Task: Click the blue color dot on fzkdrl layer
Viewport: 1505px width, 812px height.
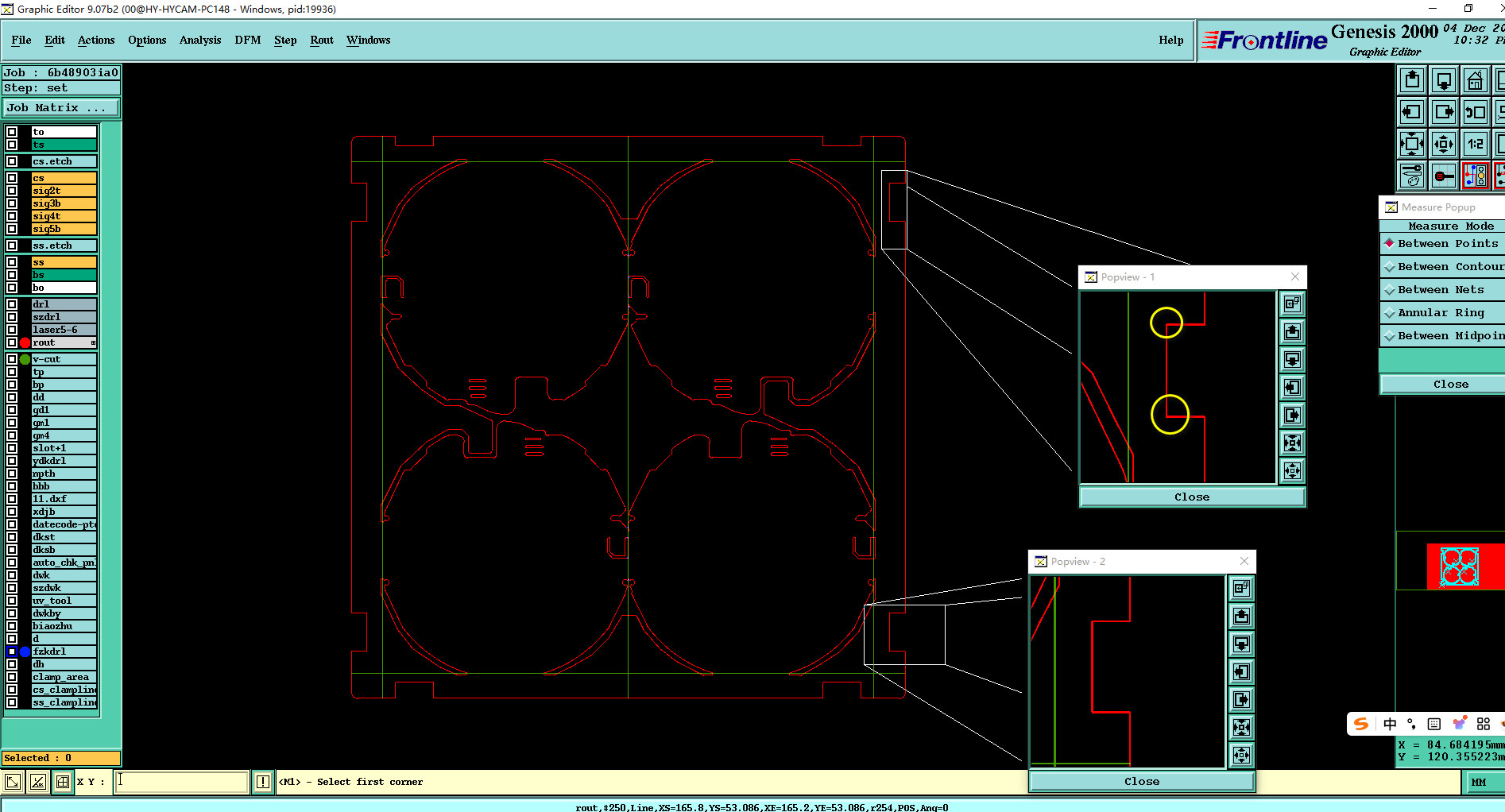Action: (25, 652)
